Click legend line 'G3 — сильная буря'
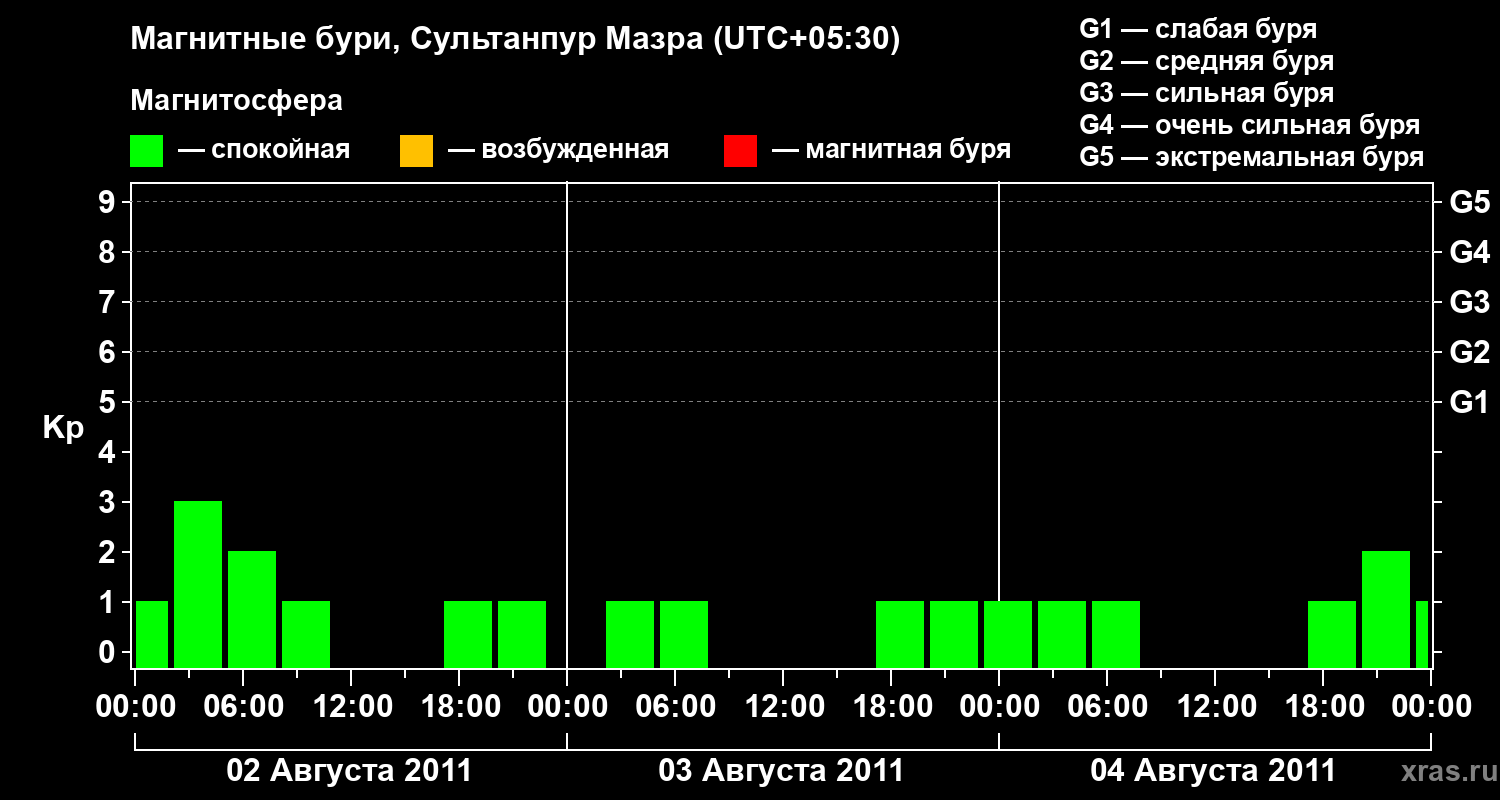Viewport: 1500px width, 800px height. (x=1206, y=93)
